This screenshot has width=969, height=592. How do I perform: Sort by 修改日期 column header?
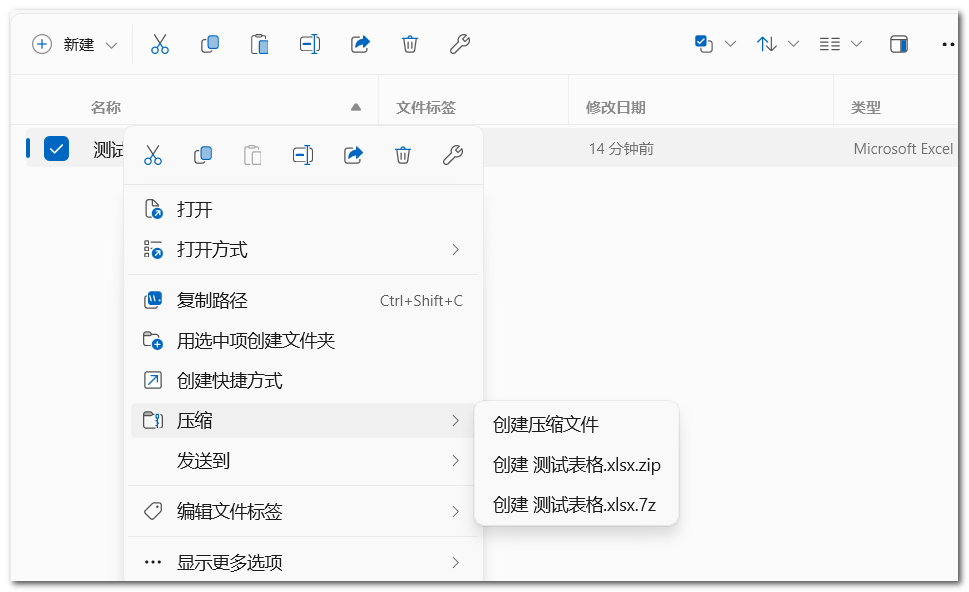pyautogui.click(x=615, y=107)
